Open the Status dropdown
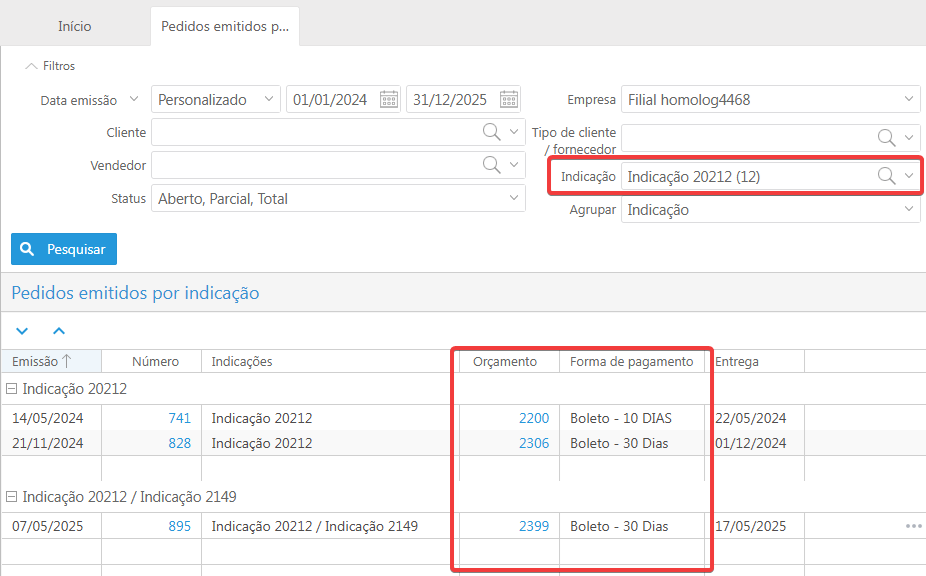Image resolution: width=926 pixels, height=576 pixels. click(x=338, y=199)
